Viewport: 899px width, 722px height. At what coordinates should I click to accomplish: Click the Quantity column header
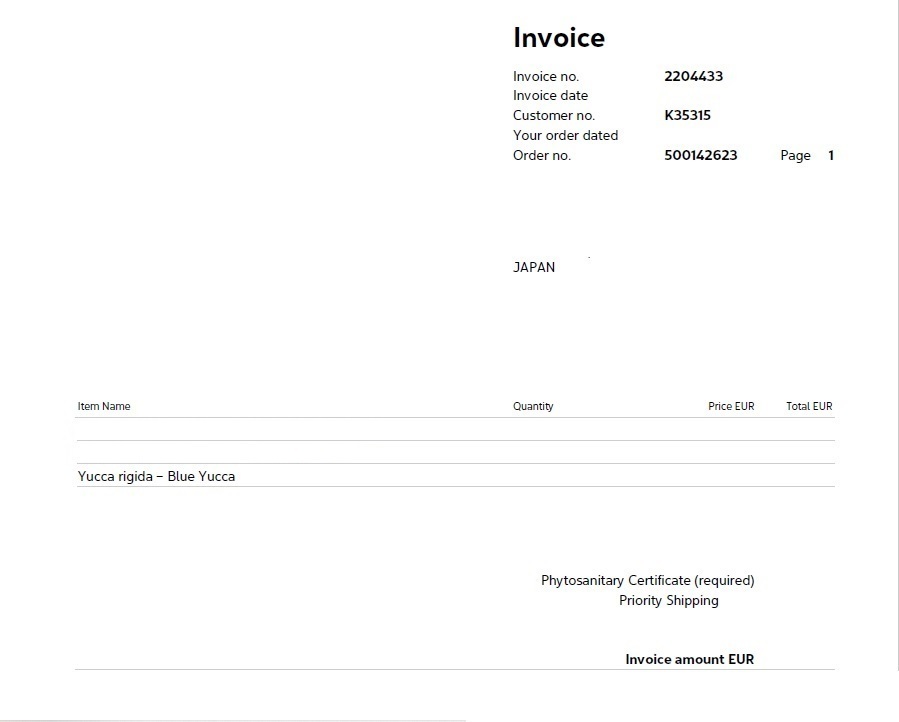click(533, 406)
